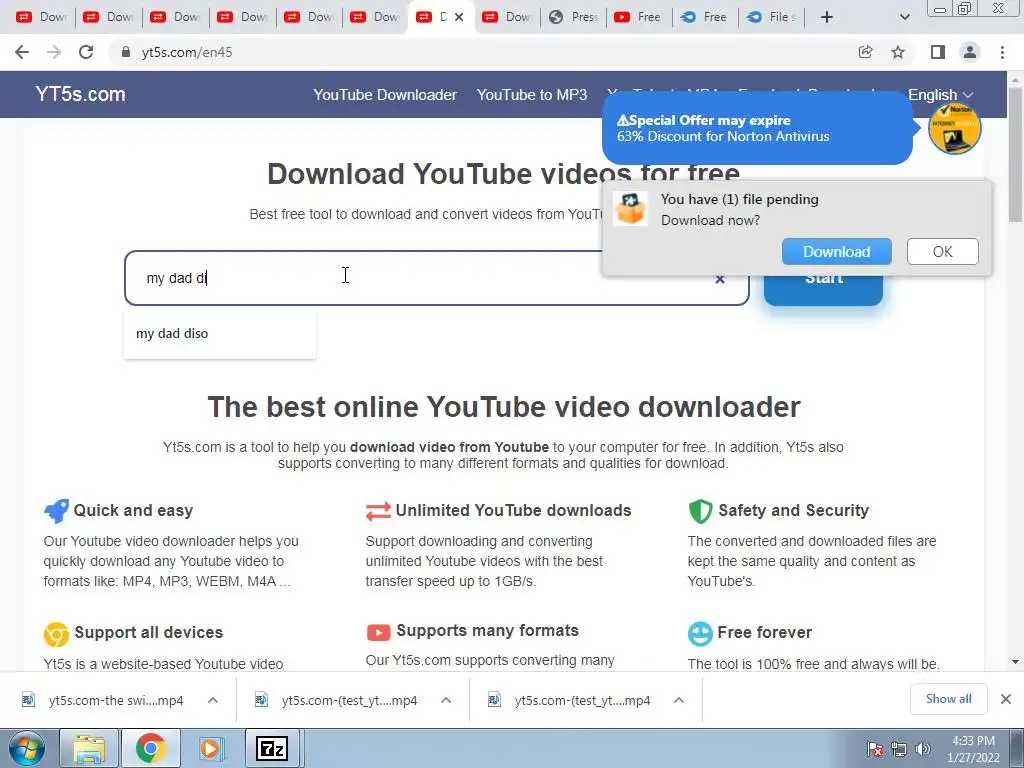Expand the English language dropdown
The height and width of the screenshot is (768, 1024).
(940, 95)
